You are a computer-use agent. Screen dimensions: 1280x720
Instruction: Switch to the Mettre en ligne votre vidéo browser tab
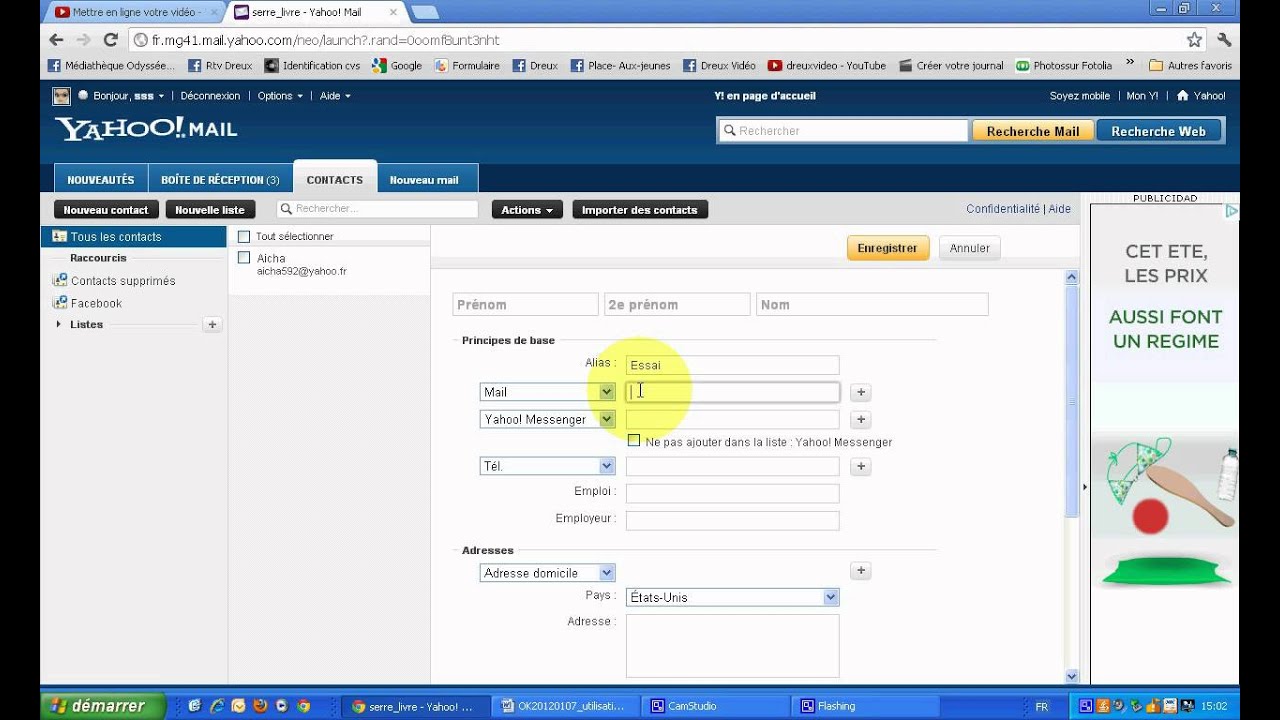pos(133,12)
